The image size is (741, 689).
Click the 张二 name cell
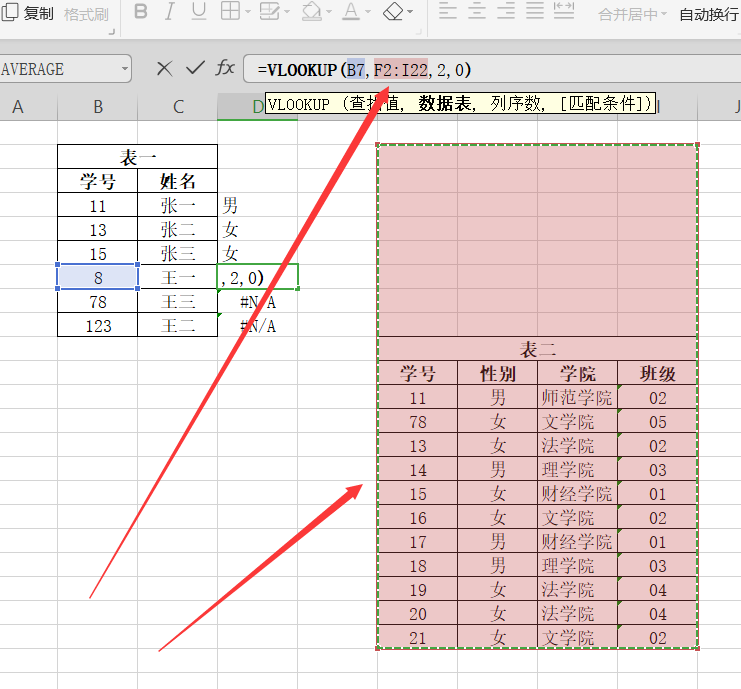click(x=178, y=230)
